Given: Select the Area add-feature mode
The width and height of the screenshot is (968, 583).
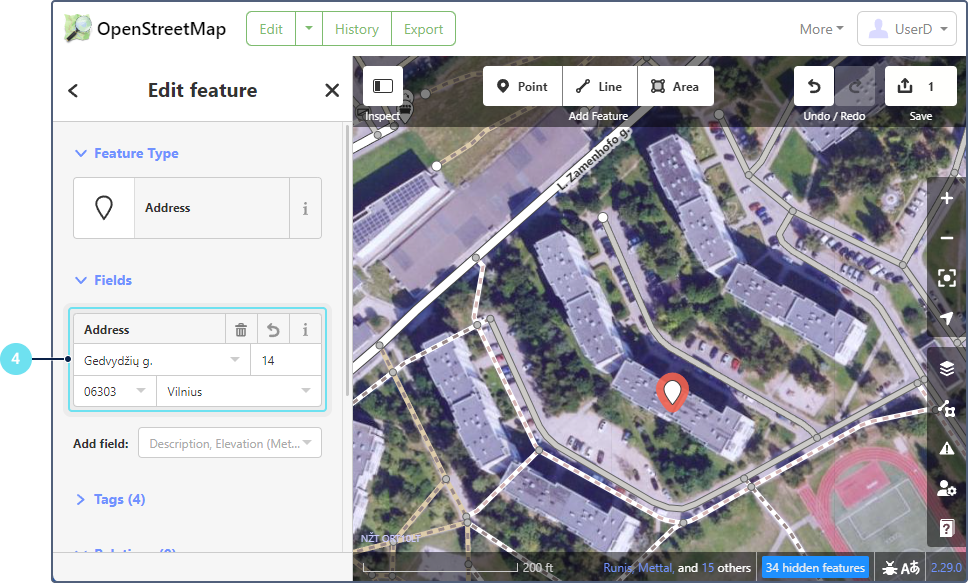Looking at the screenshot, I should coord(675,87).
